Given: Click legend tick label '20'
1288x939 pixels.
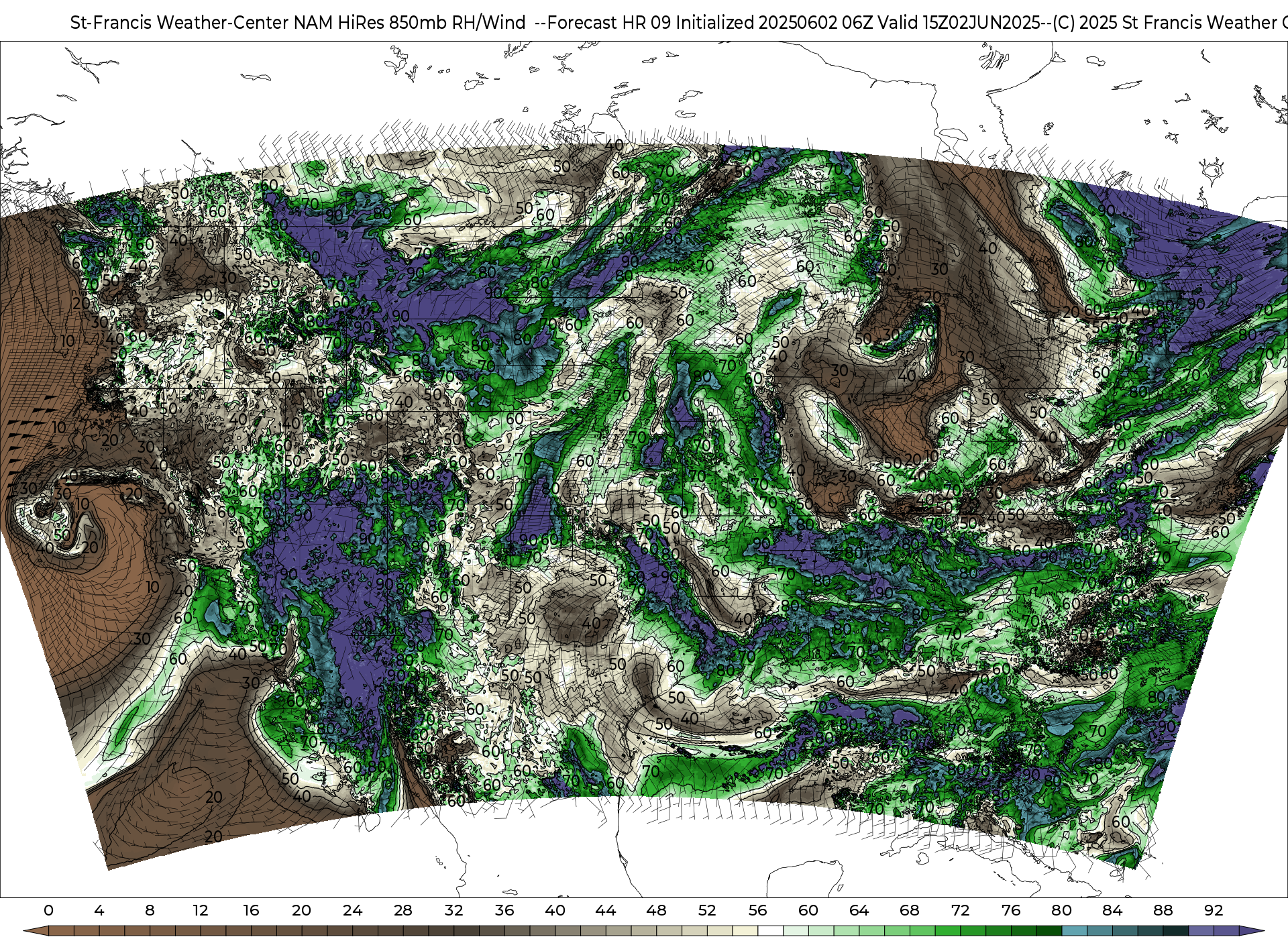Looking at the screenshot, I should [x=302, y=911].
